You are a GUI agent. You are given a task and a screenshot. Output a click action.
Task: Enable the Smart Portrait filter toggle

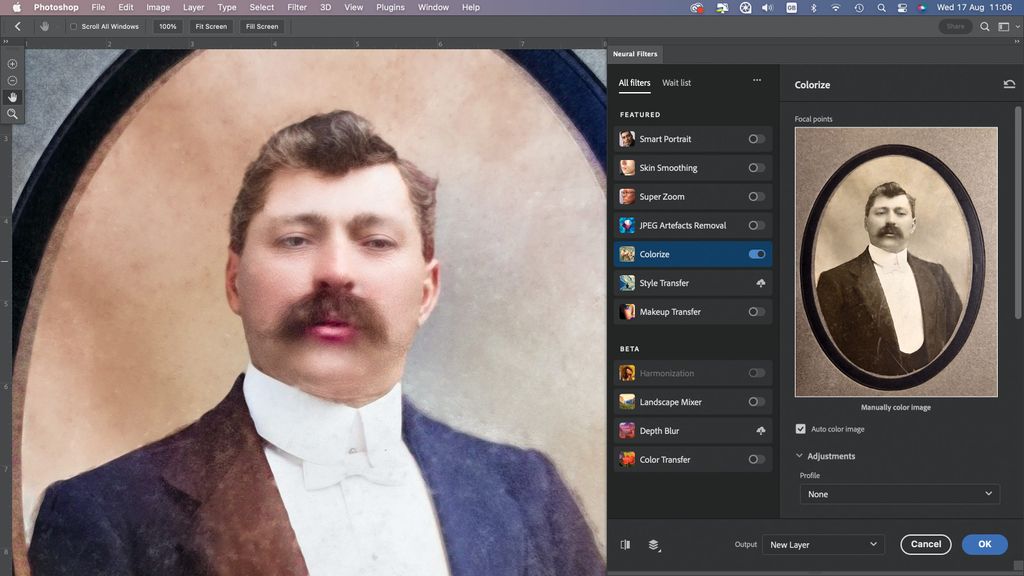click(757, 139)
